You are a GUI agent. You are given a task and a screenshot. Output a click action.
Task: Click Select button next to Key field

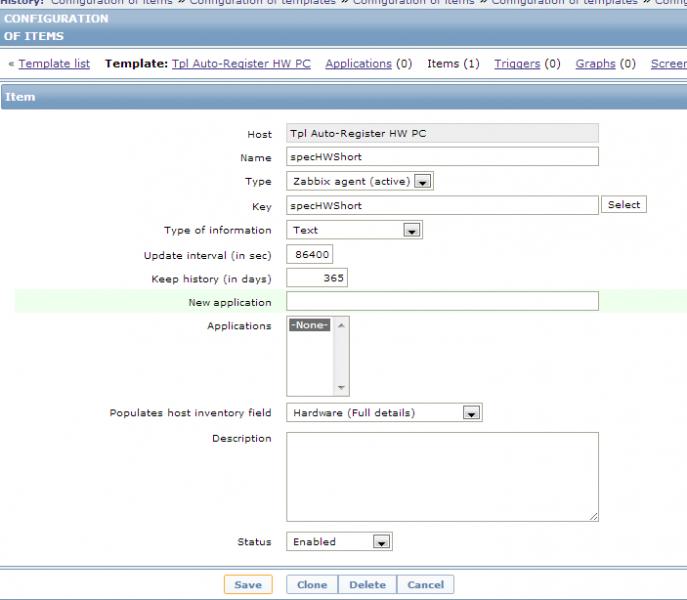(x=623, y=205)
